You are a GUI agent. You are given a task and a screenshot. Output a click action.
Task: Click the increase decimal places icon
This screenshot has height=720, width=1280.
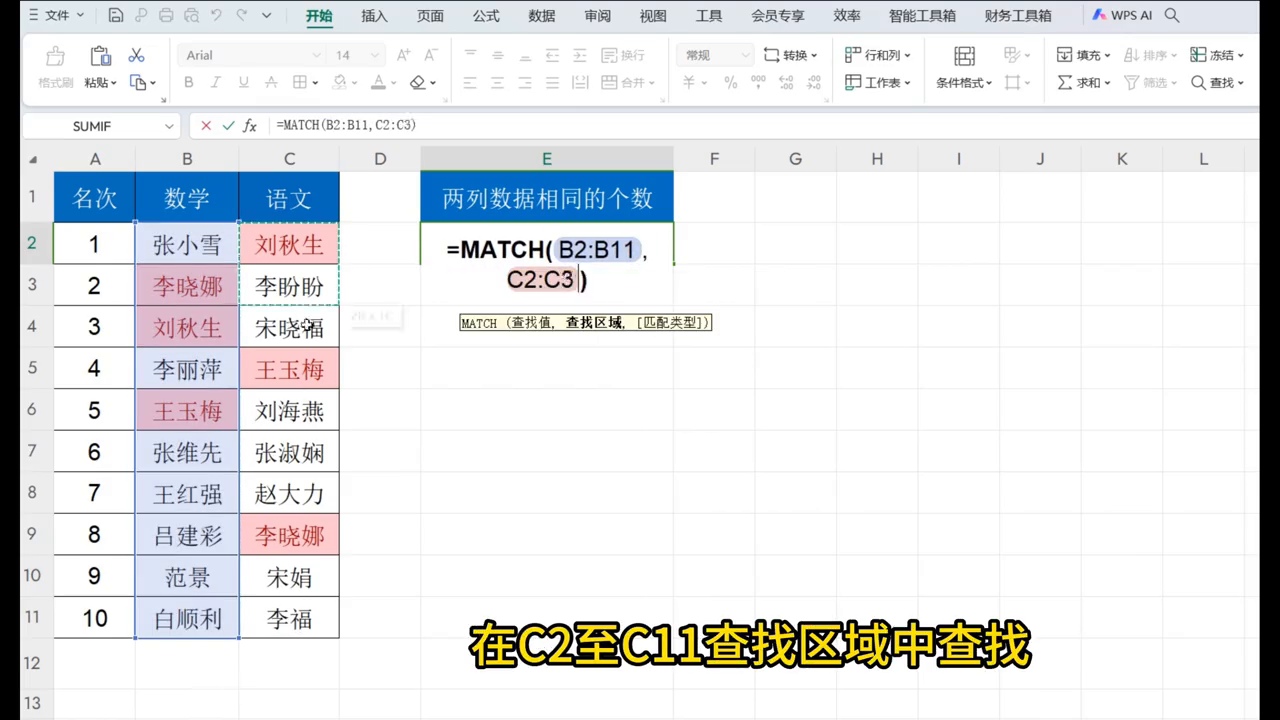(787, 83)
